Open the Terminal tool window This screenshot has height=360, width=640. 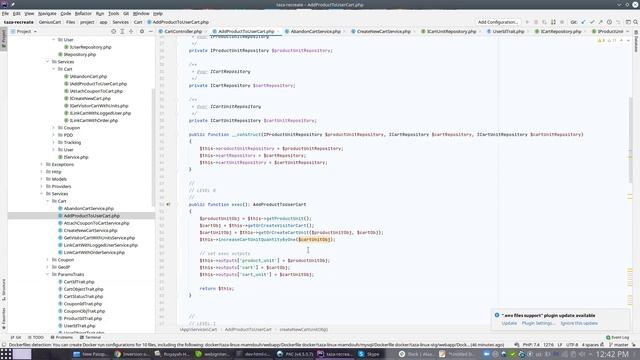click(90, 337)
